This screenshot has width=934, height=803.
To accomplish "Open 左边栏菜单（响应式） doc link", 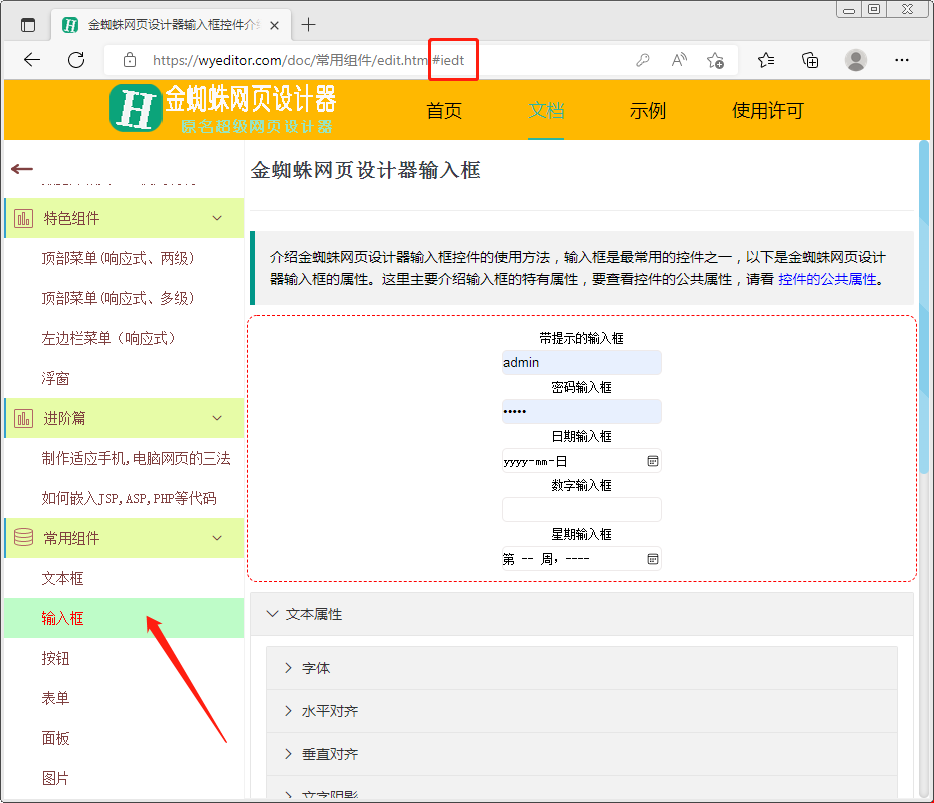I will 110,338.
